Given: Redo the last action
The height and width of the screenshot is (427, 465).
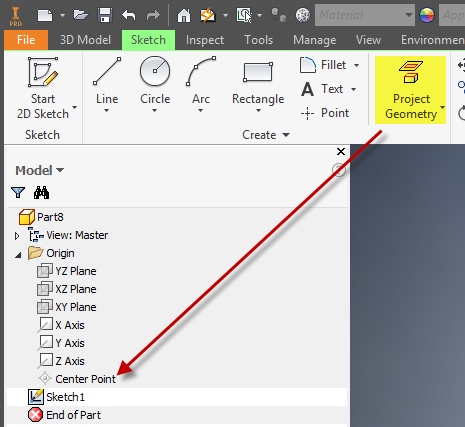Looking at the screenshot, I should (153, 15).
